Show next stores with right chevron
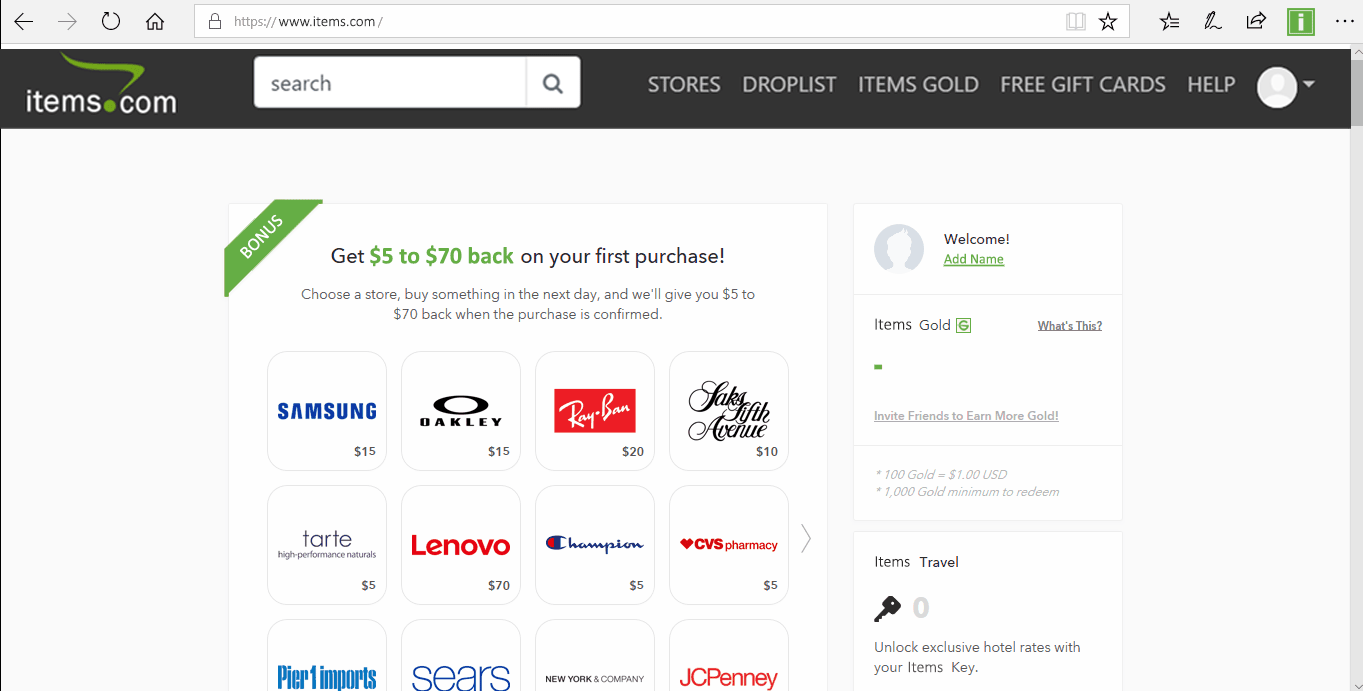This screenshot has height=691, width=1363. (x=806, y=538)
